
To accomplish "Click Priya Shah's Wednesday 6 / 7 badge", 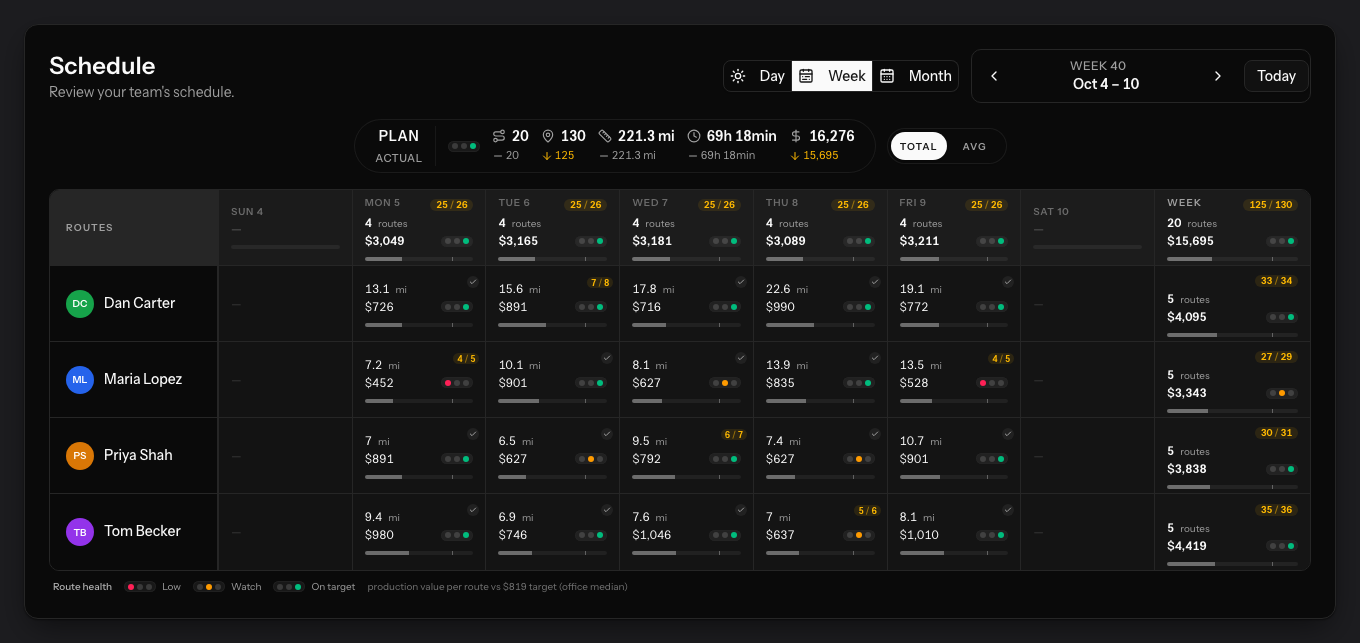I will coord(733,434).
